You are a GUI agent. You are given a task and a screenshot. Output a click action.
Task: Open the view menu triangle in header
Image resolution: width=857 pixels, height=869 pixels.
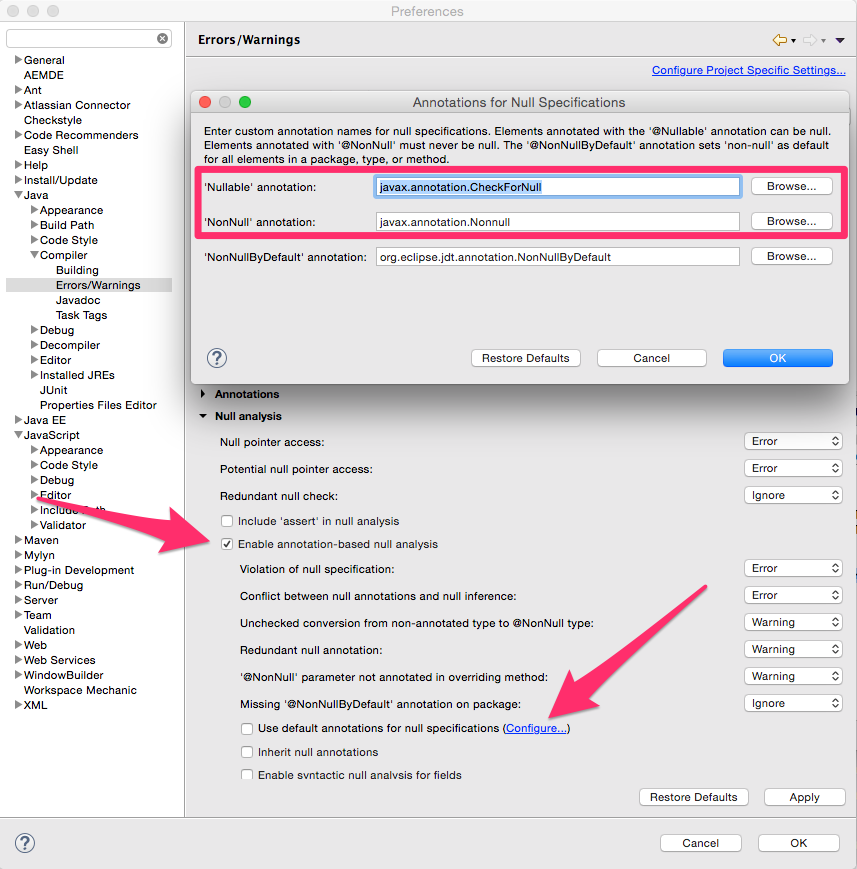838,41
